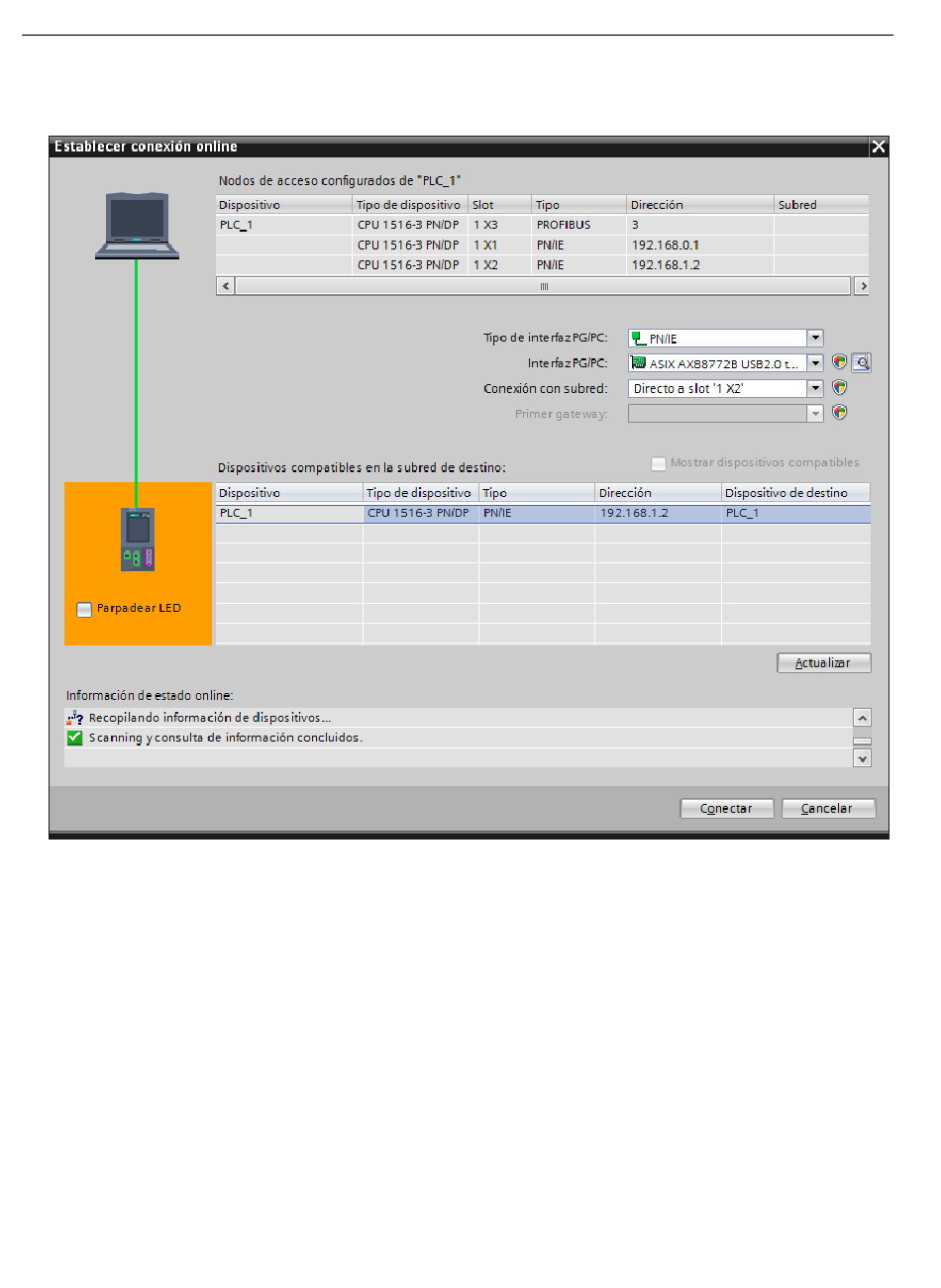Image resolution: width=941 pixels, height=1288 pixels.
Task: Click Dispositivo de destino column header
Action: coord(795,493)
